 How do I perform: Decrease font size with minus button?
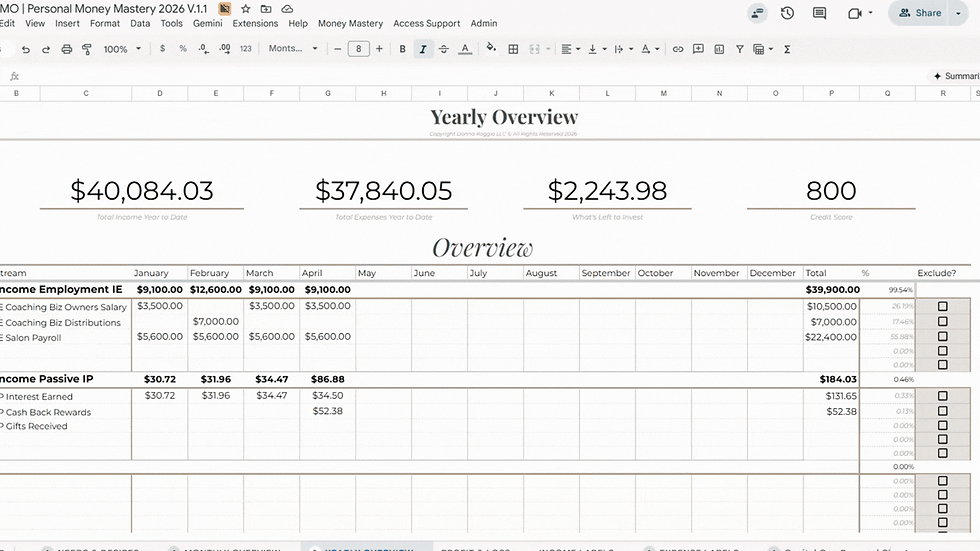tap(338, 49)
